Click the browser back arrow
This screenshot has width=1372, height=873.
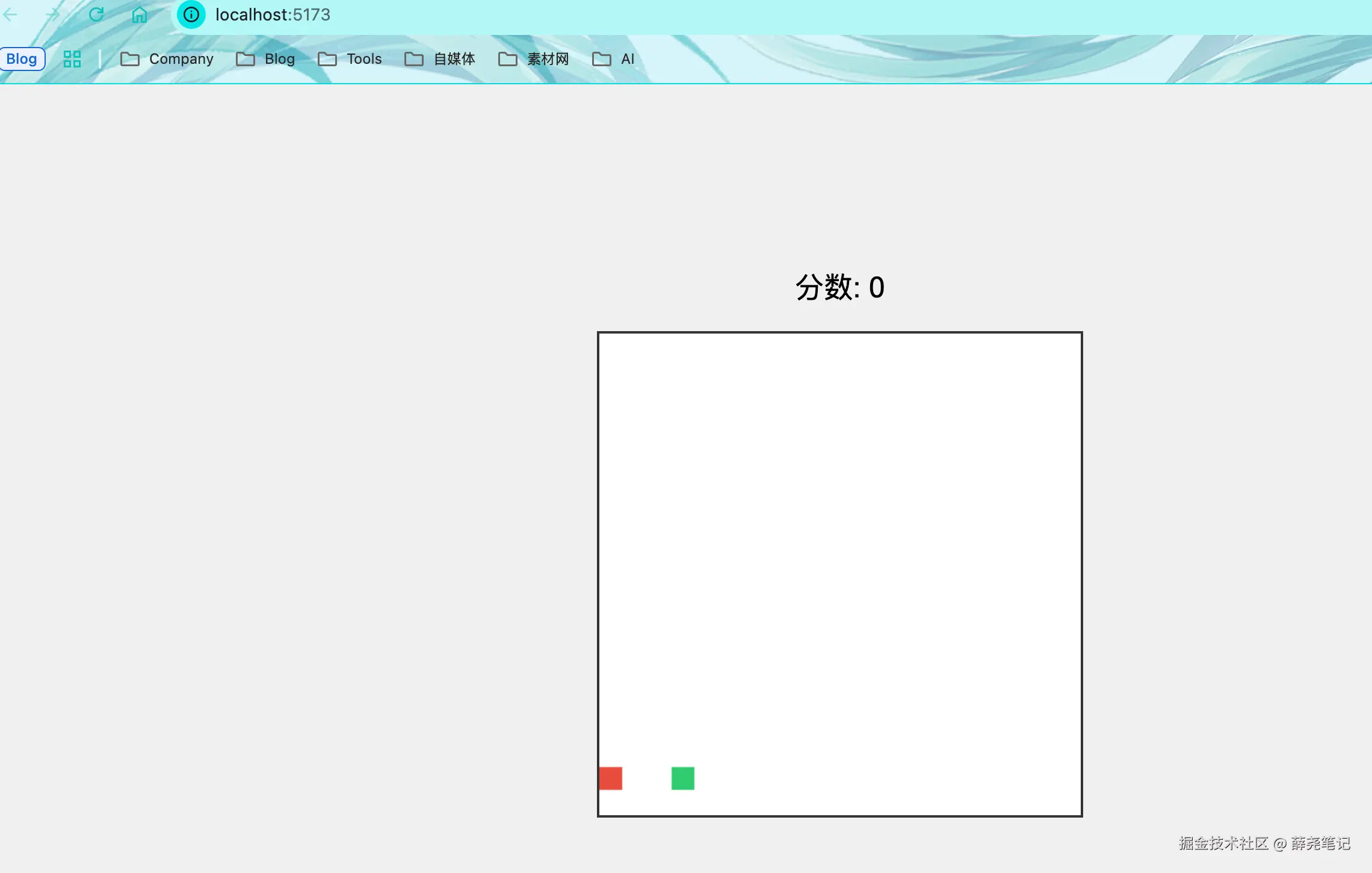click(10, 14)
